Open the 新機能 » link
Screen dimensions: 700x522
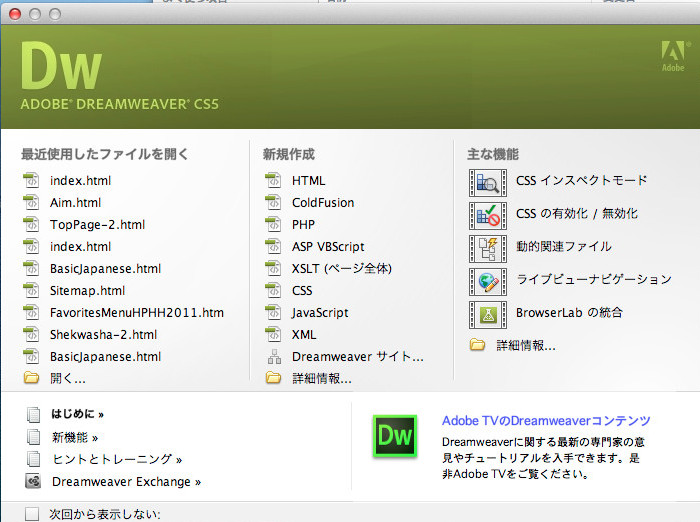[x=75, y=437]
